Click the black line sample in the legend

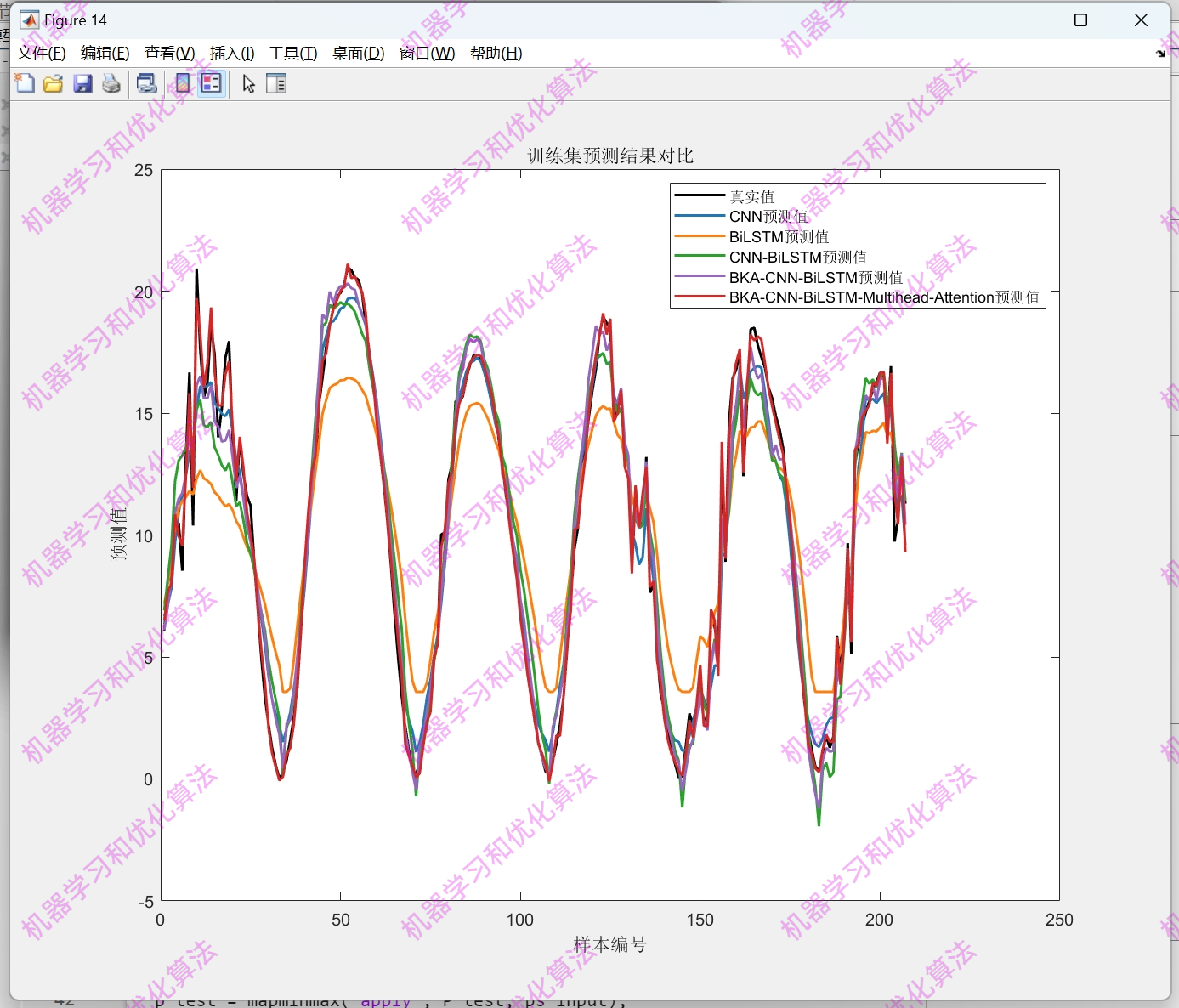[700, 196]
